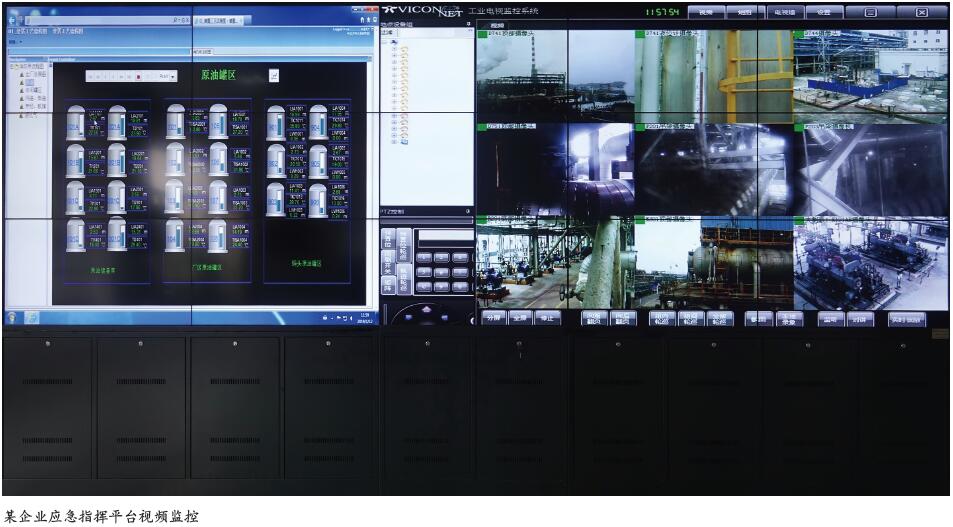The height and width of the screenshot is (527, 953).
Task: Expand the last device node in the device tree
Action: click(x=394, y=141)
